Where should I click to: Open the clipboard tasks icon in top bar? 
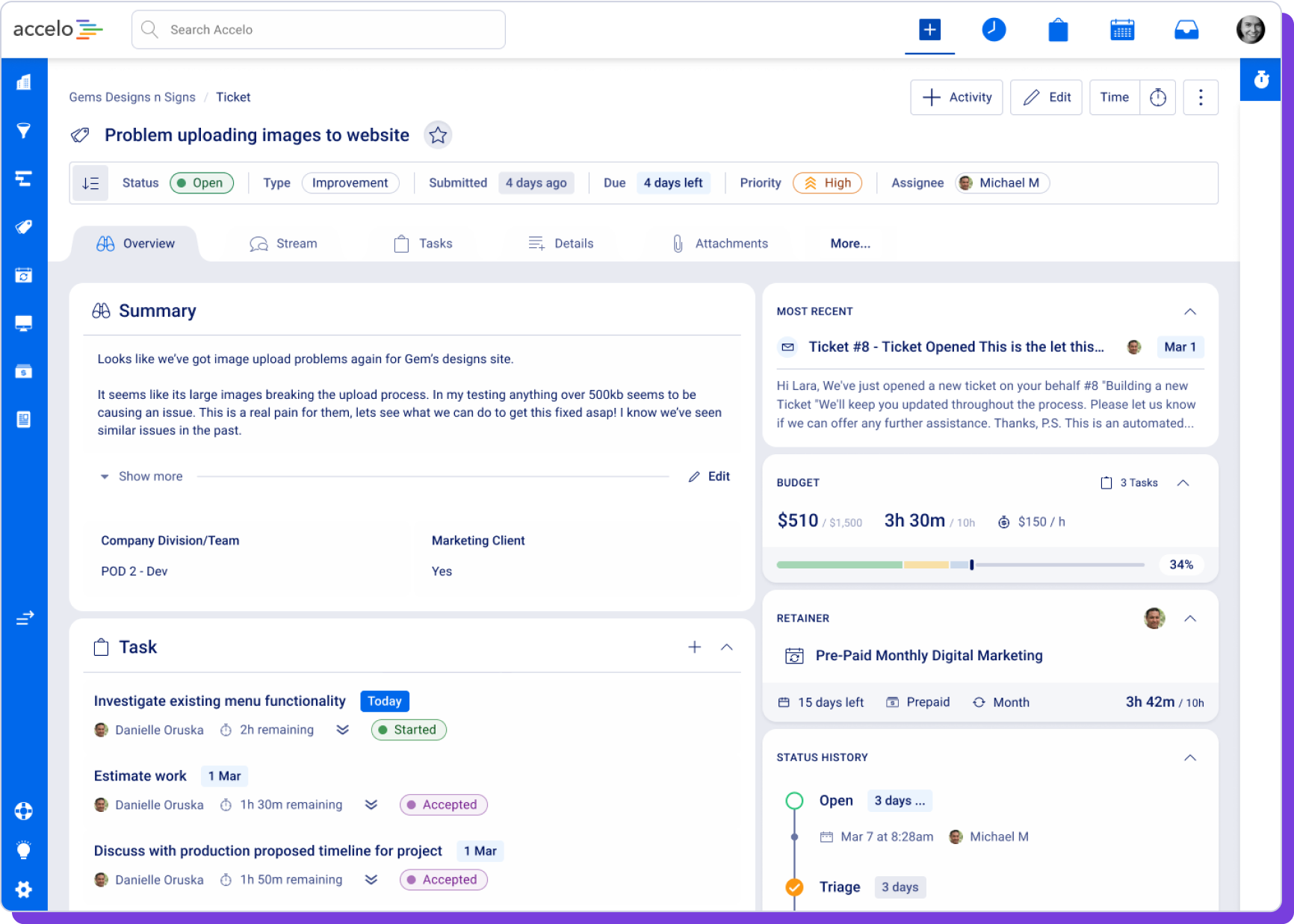[x=1058, y=30]
